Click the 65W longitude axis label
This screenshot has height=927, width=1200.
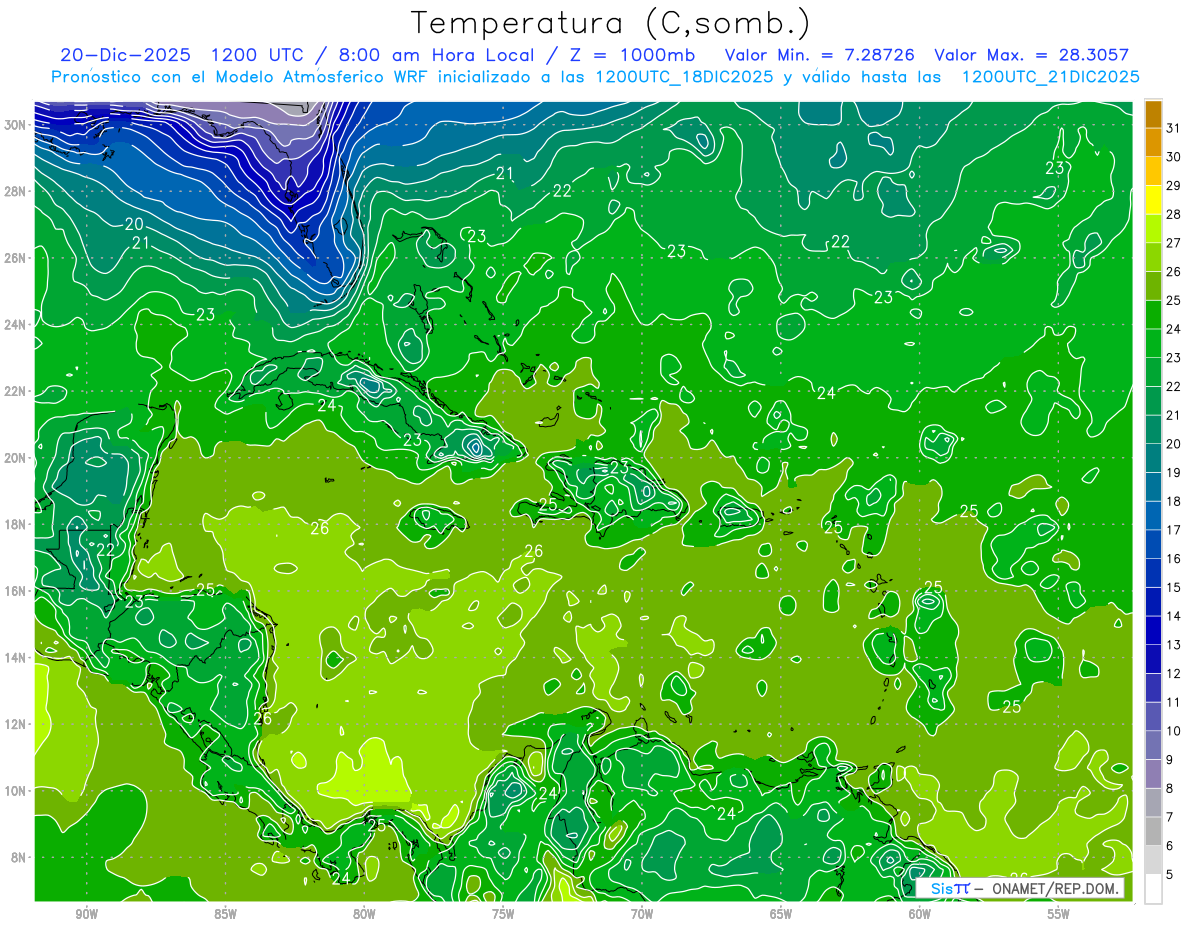tap(781, 913)
